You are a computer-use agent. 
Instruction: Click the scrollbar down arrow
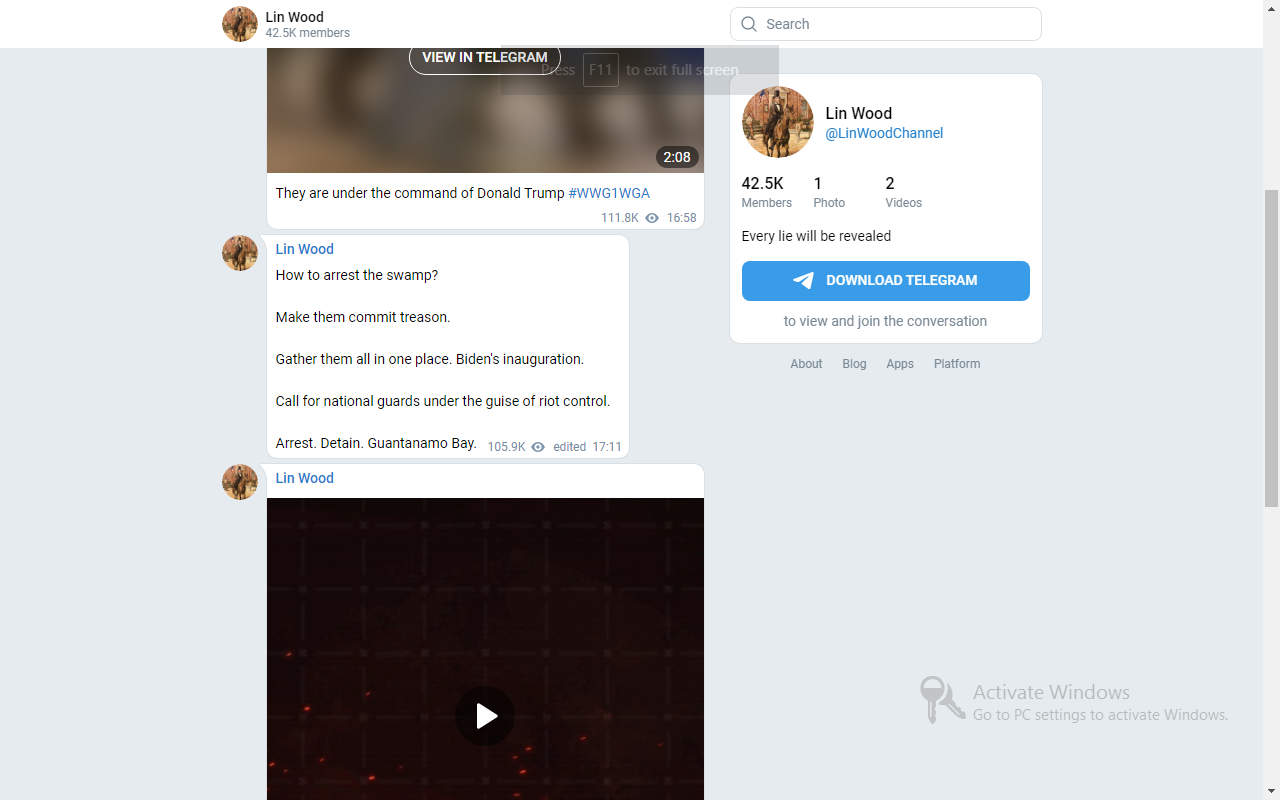1271,791
